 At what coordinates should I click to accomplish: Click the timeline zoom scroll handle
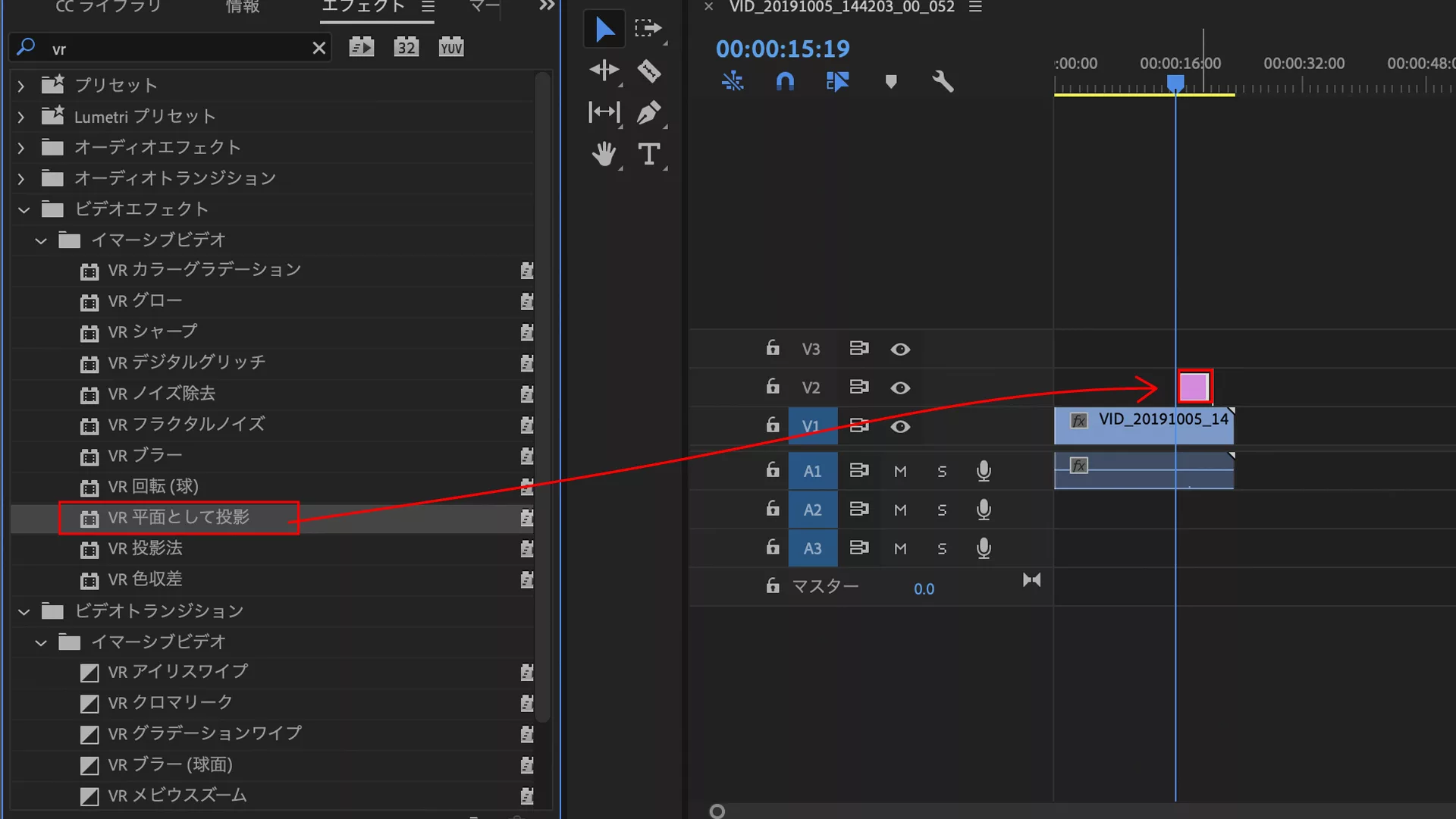(x=717, y=811)
